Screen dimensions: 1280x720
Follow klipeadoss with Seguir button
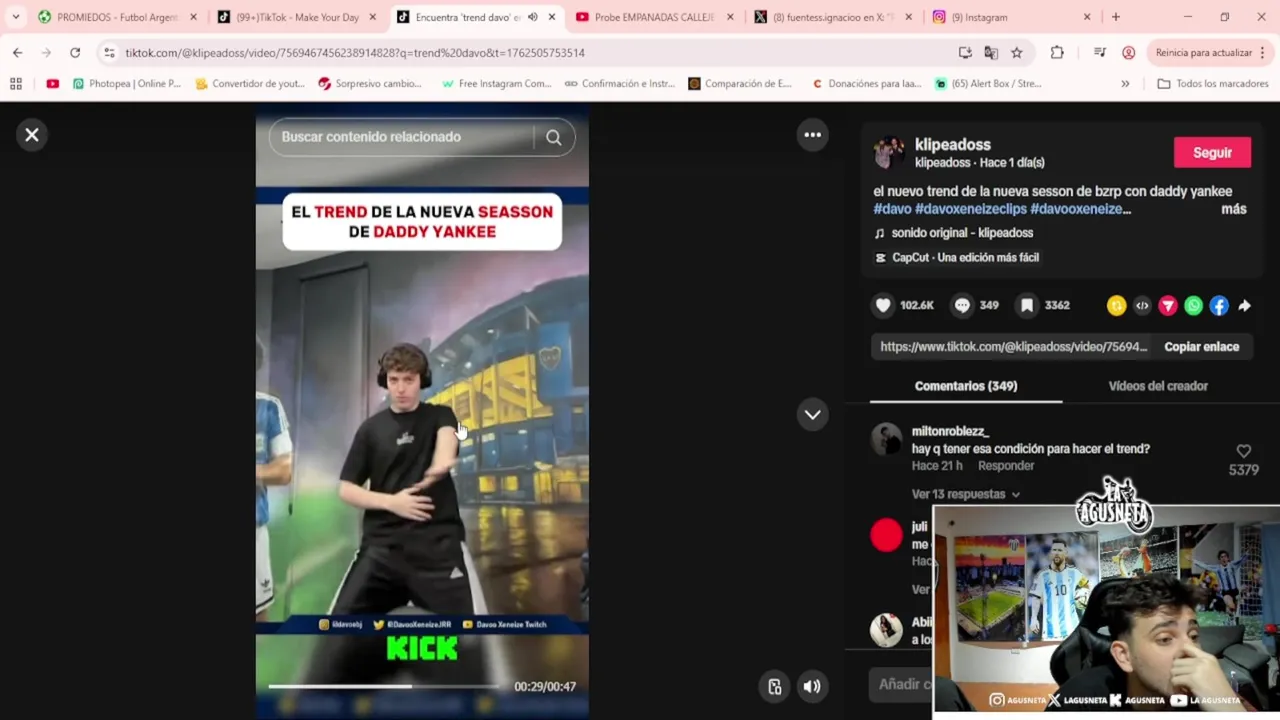point(1212,153)
